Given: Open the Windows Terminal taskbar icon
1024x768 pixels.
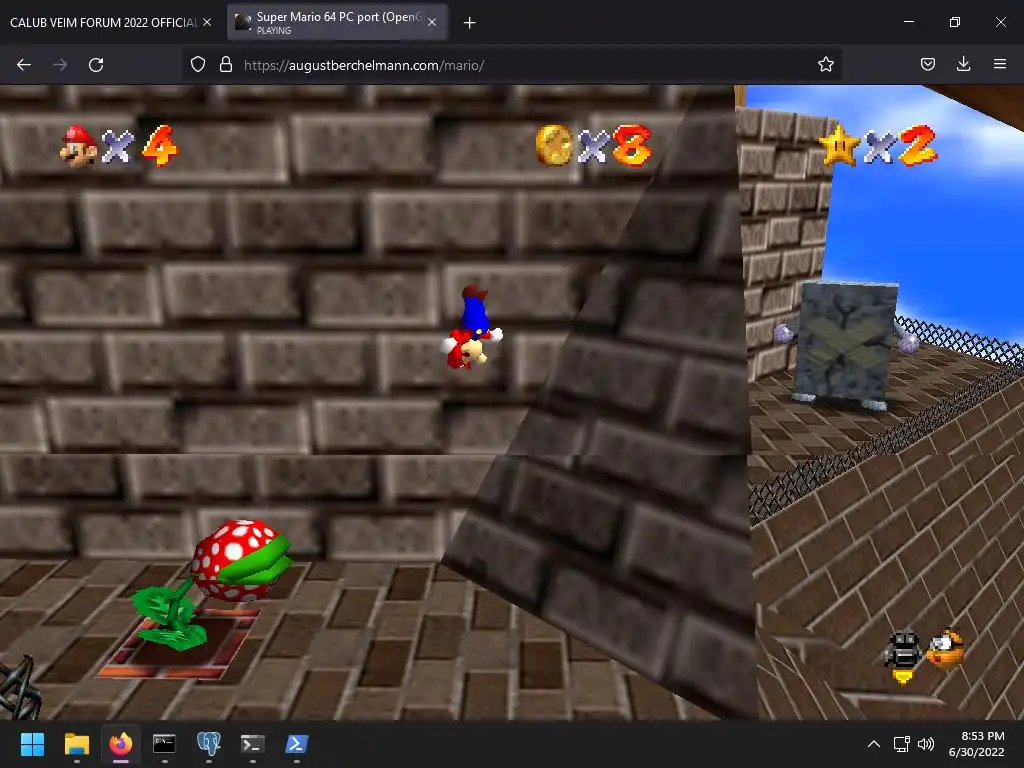Looking at the screenshot, I should point(252,744).
